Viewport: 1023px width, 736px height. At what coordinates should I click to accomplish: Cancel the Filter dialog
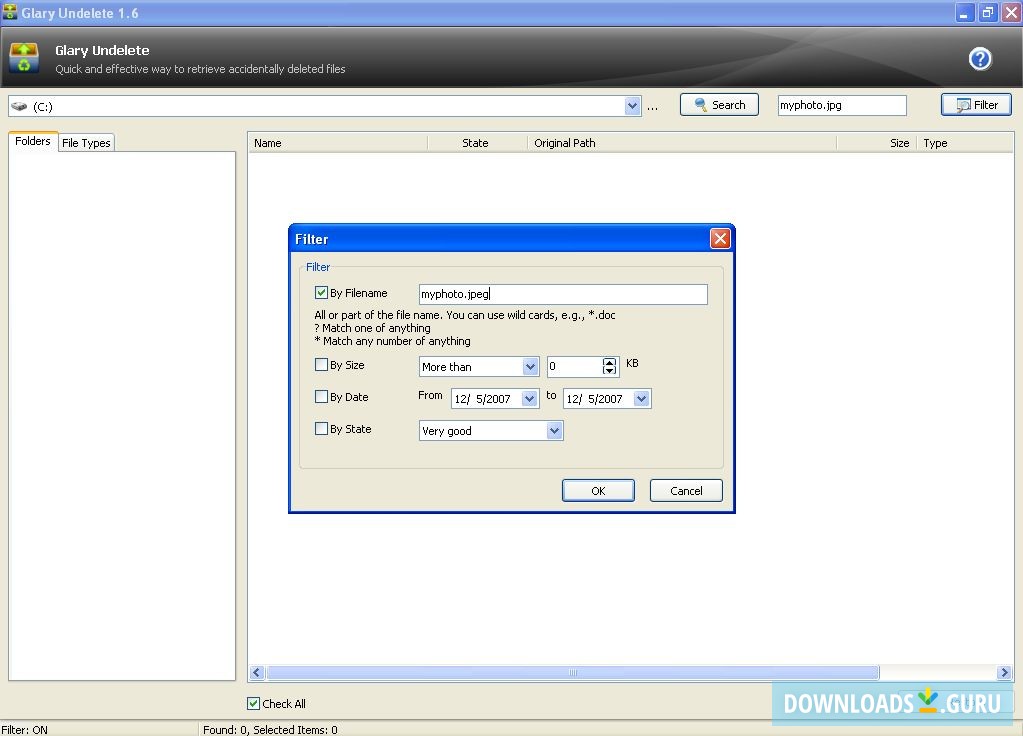click(x=685, y=490)
